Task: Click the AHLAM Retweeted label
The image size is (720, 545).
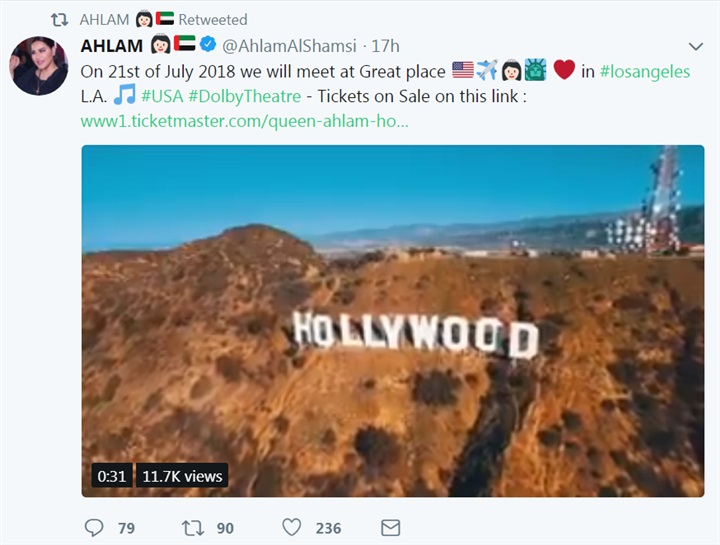Action: tap(163, 19)
